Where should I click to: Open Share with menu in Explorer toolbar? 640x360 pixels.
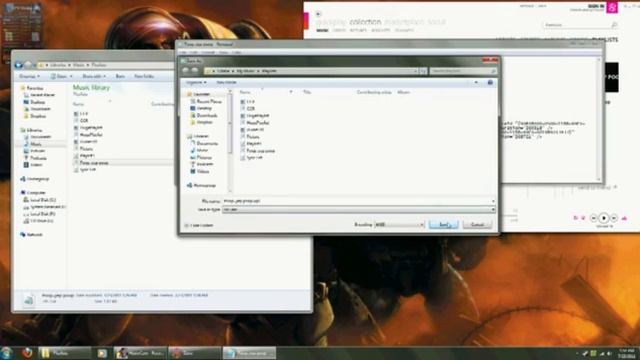94,76
